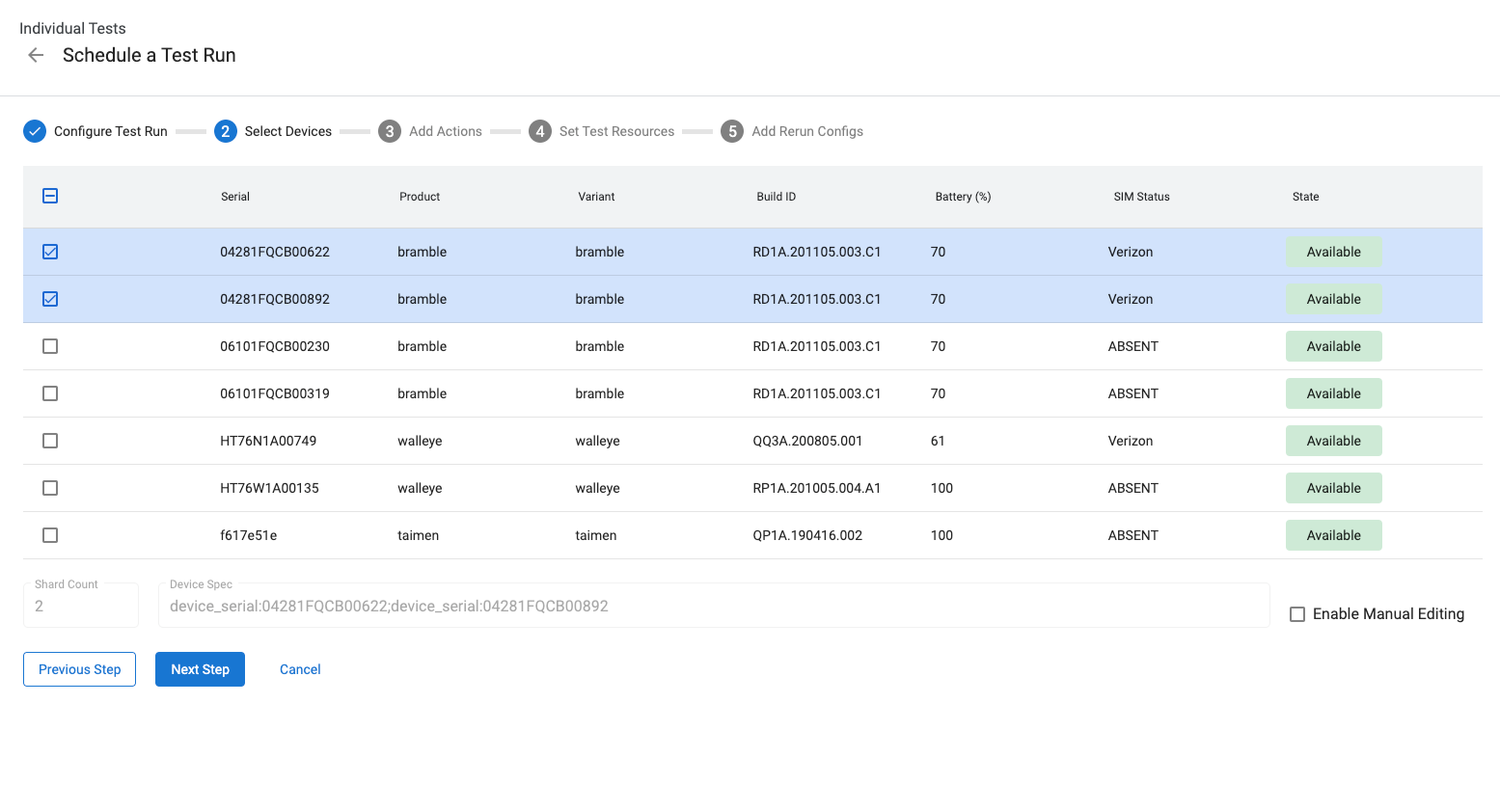Viewport: 1500px width, 812px height.
Task: Uncheck device 04281FQCB00892 checkbox
Action: click(x=50, y=299)
